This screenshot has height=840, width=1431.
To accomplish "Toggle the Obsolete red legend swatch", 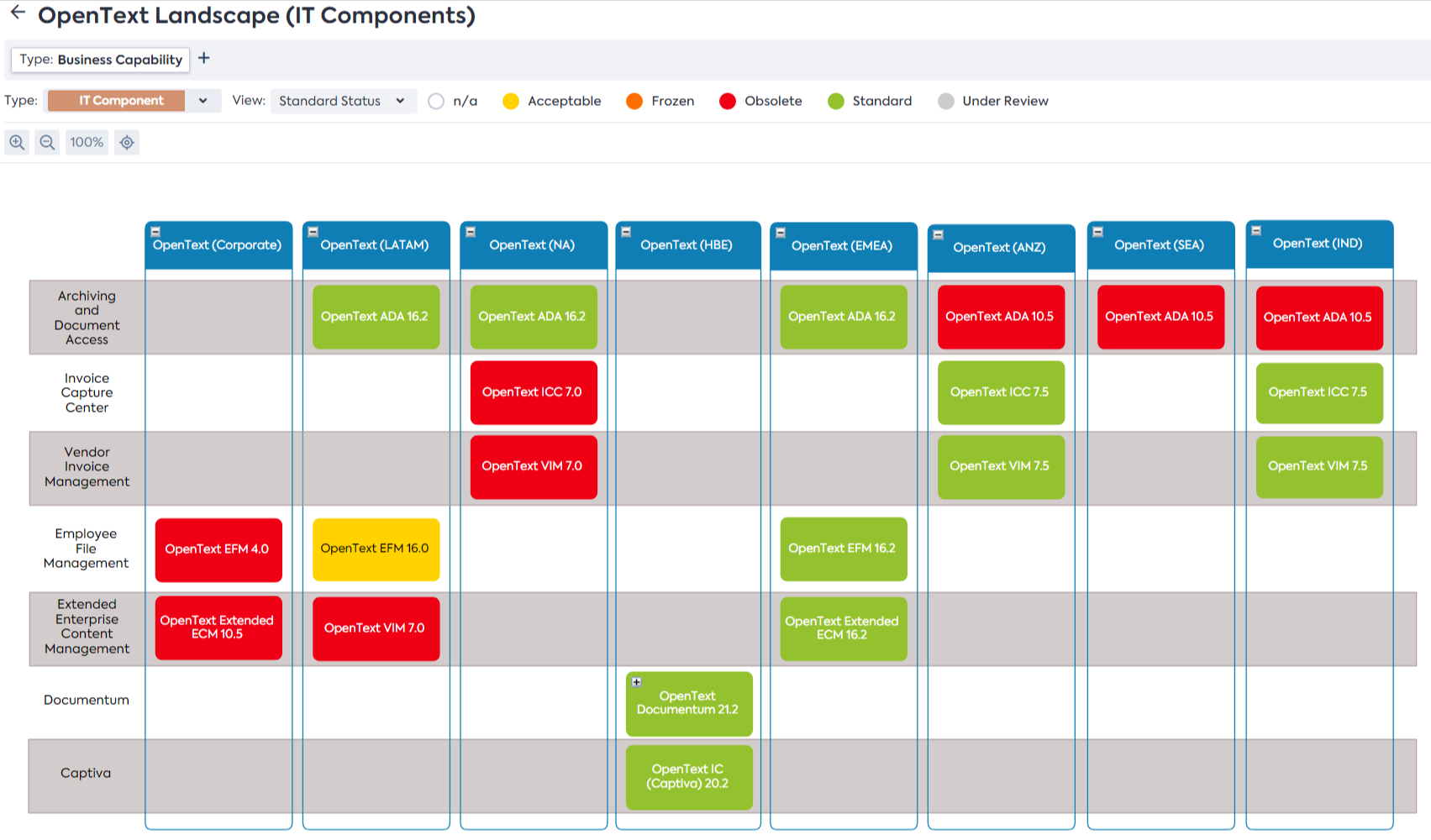I will pos(728,101).
